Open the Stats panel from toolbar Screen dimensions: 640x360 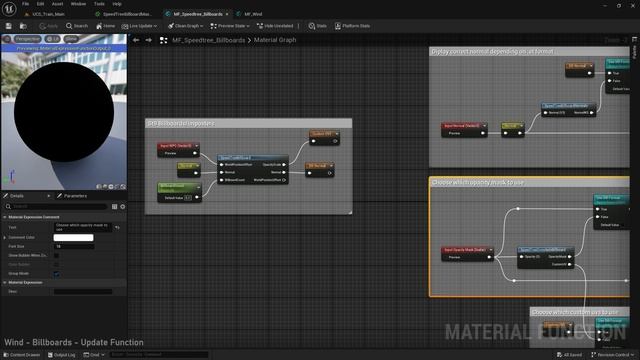click(x=318, y=26)
